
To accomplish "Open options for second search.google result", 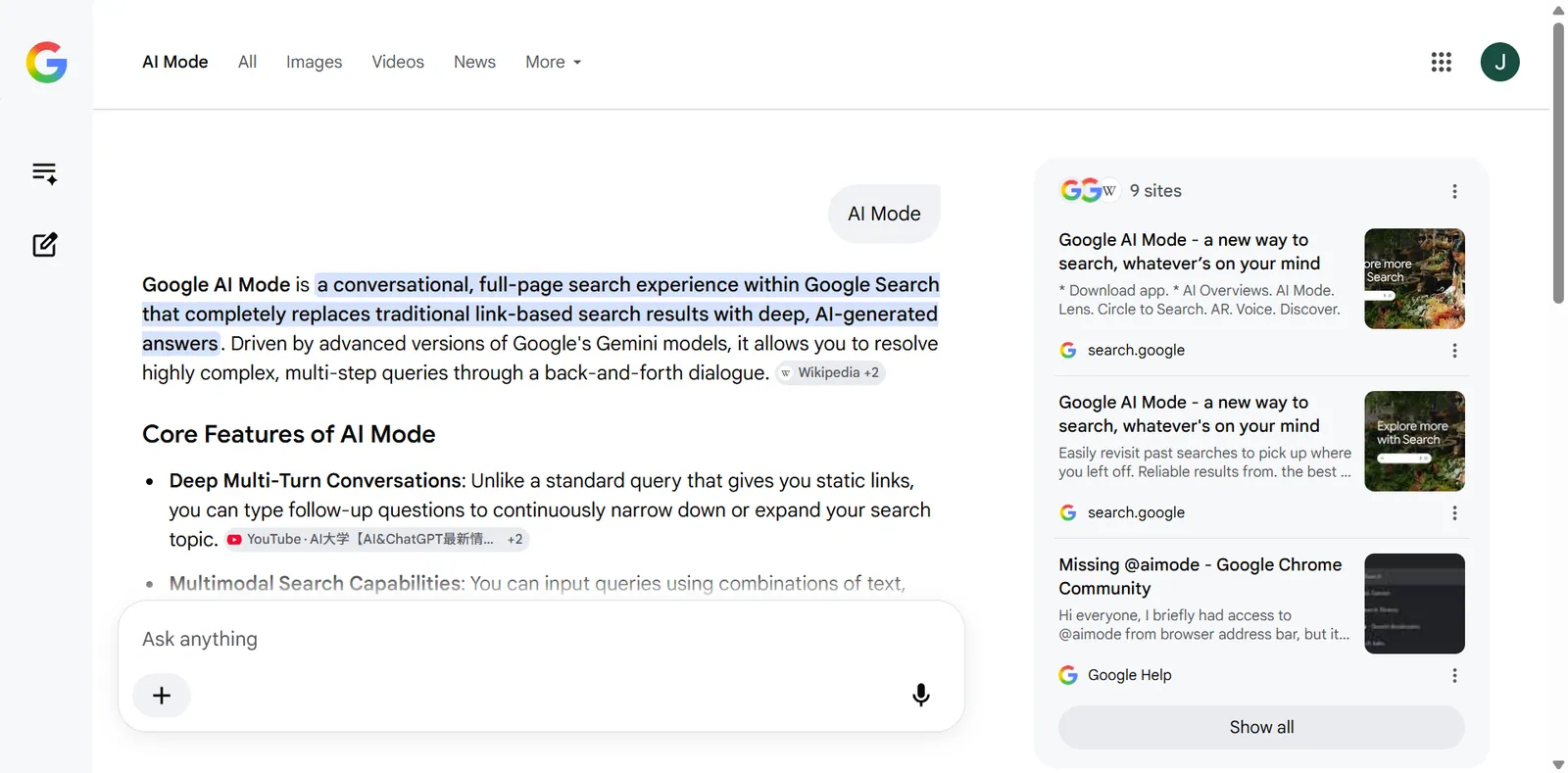I will 1454,512.
